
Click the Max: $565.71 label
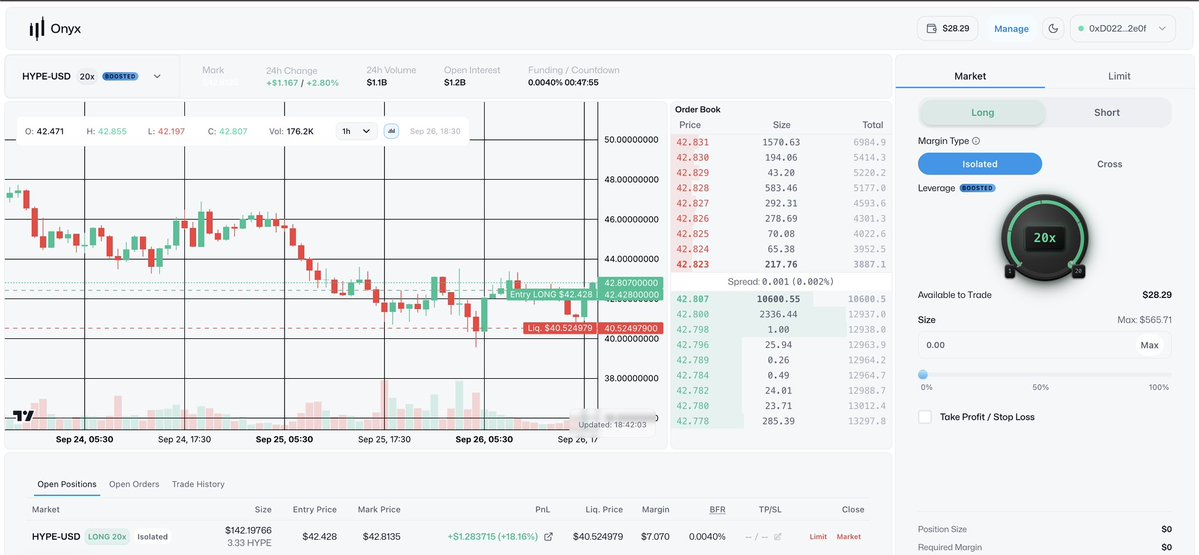pyautogui.click(x=1144, y=320)
